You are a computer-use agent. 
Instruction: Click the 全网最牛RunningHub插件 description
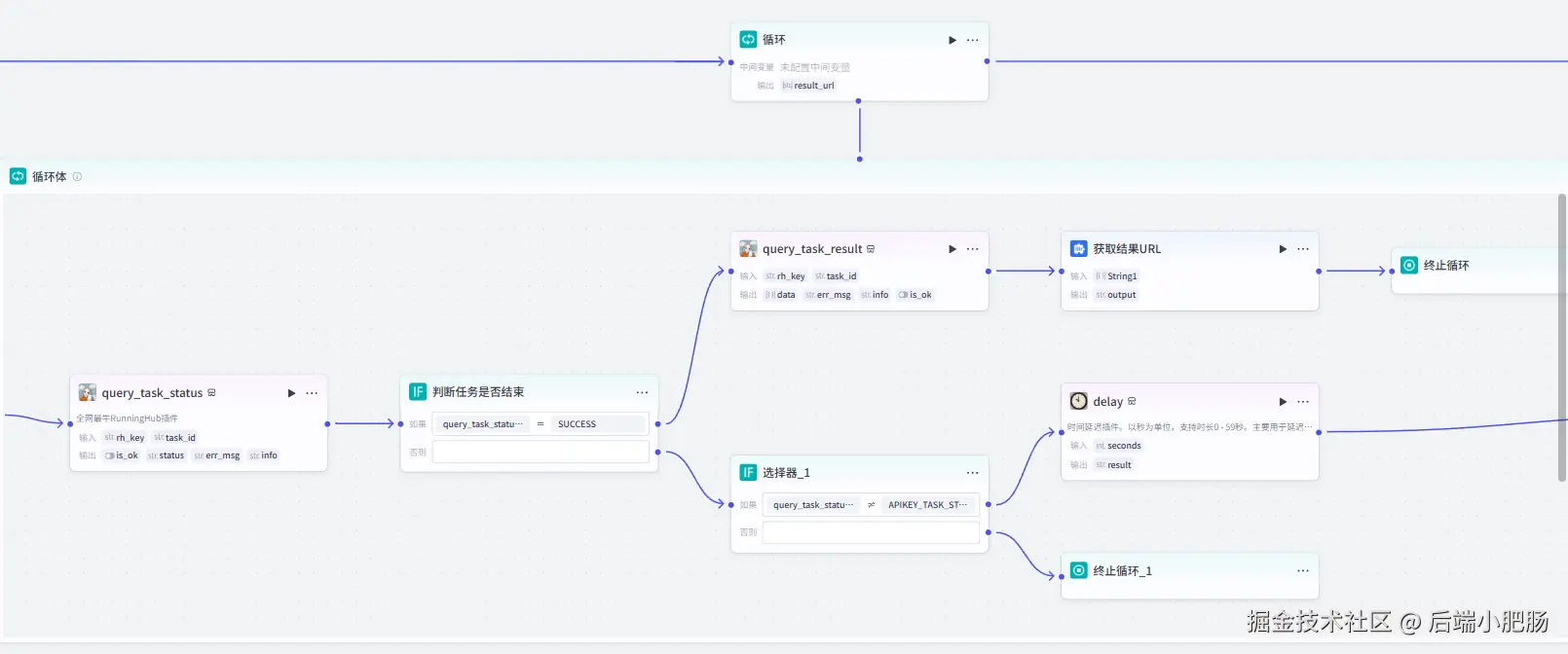(128, 418)
